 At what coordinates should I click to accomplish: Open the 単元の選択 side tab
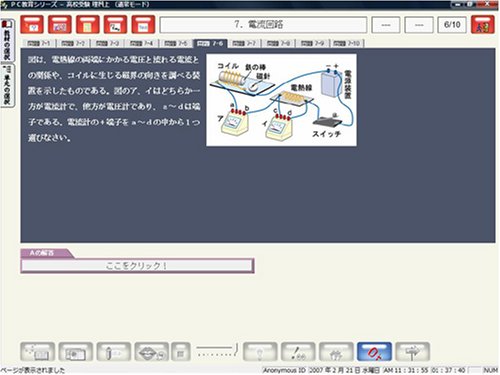(7, 85)
